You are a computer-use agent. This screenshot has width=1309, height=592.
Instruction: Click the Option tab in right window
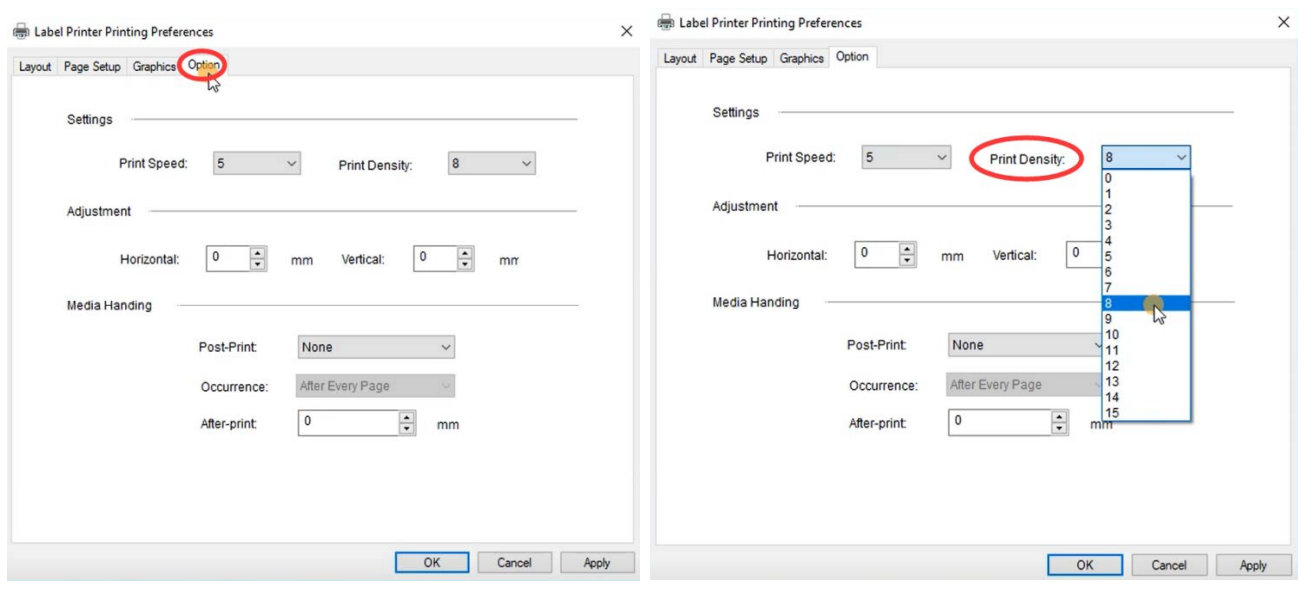tap(852, 57)
